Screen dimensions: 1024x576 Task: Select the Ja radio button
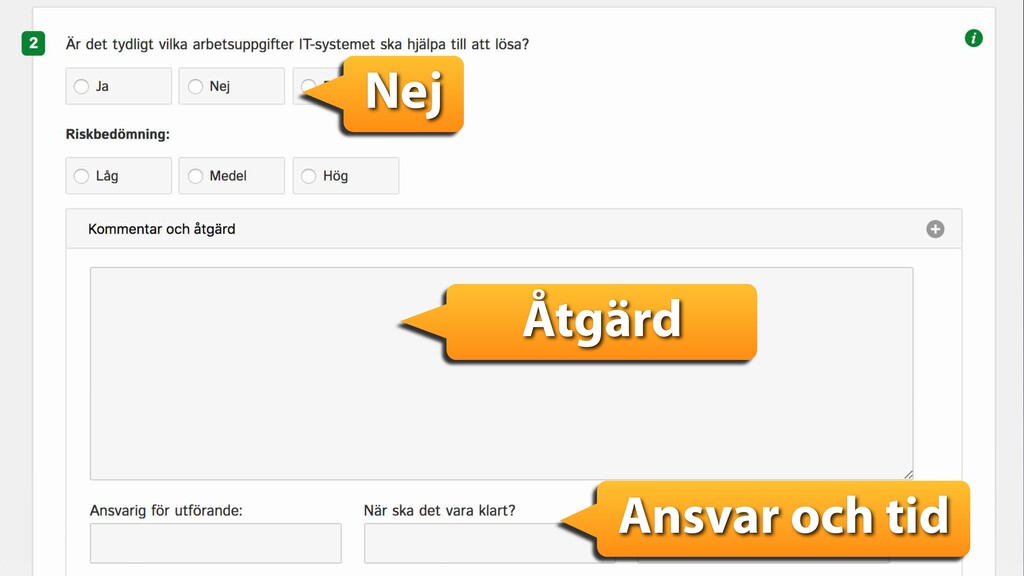click(82, 86)
